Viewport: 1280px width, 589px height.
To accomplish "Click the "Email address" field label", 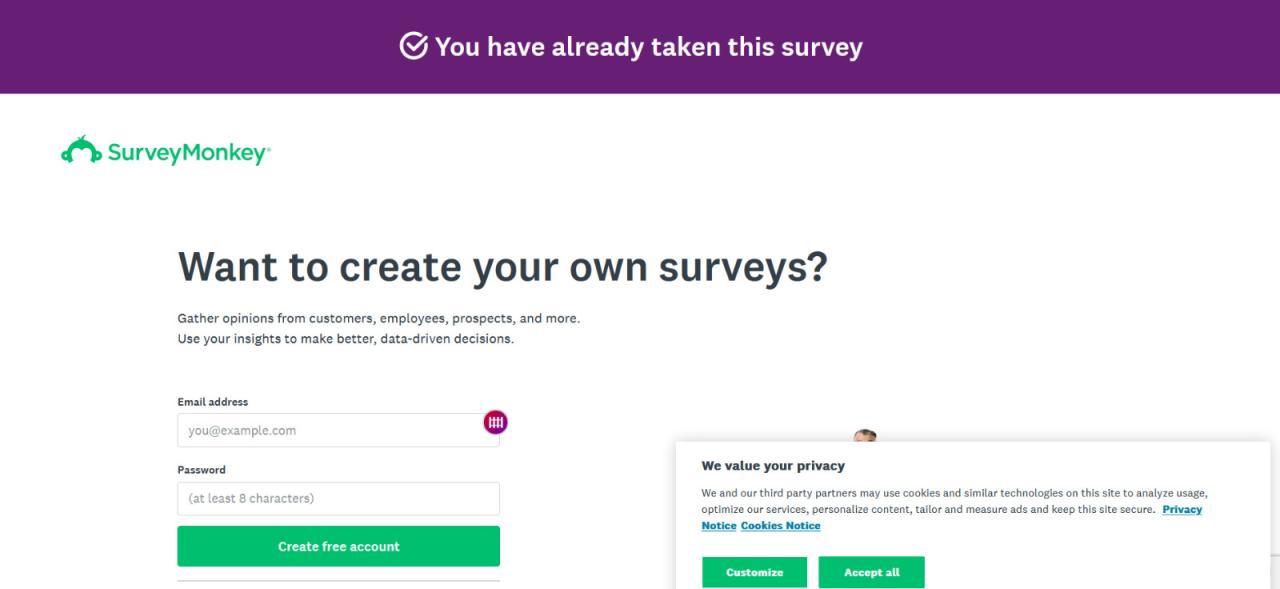I will tap(212, 402).
